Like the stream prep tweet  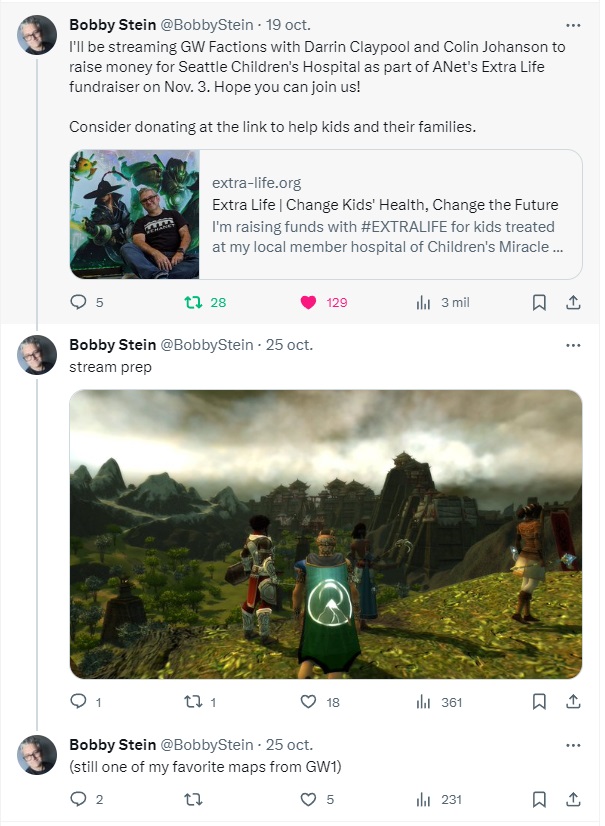pyautogui.click(x=309, y=702)
